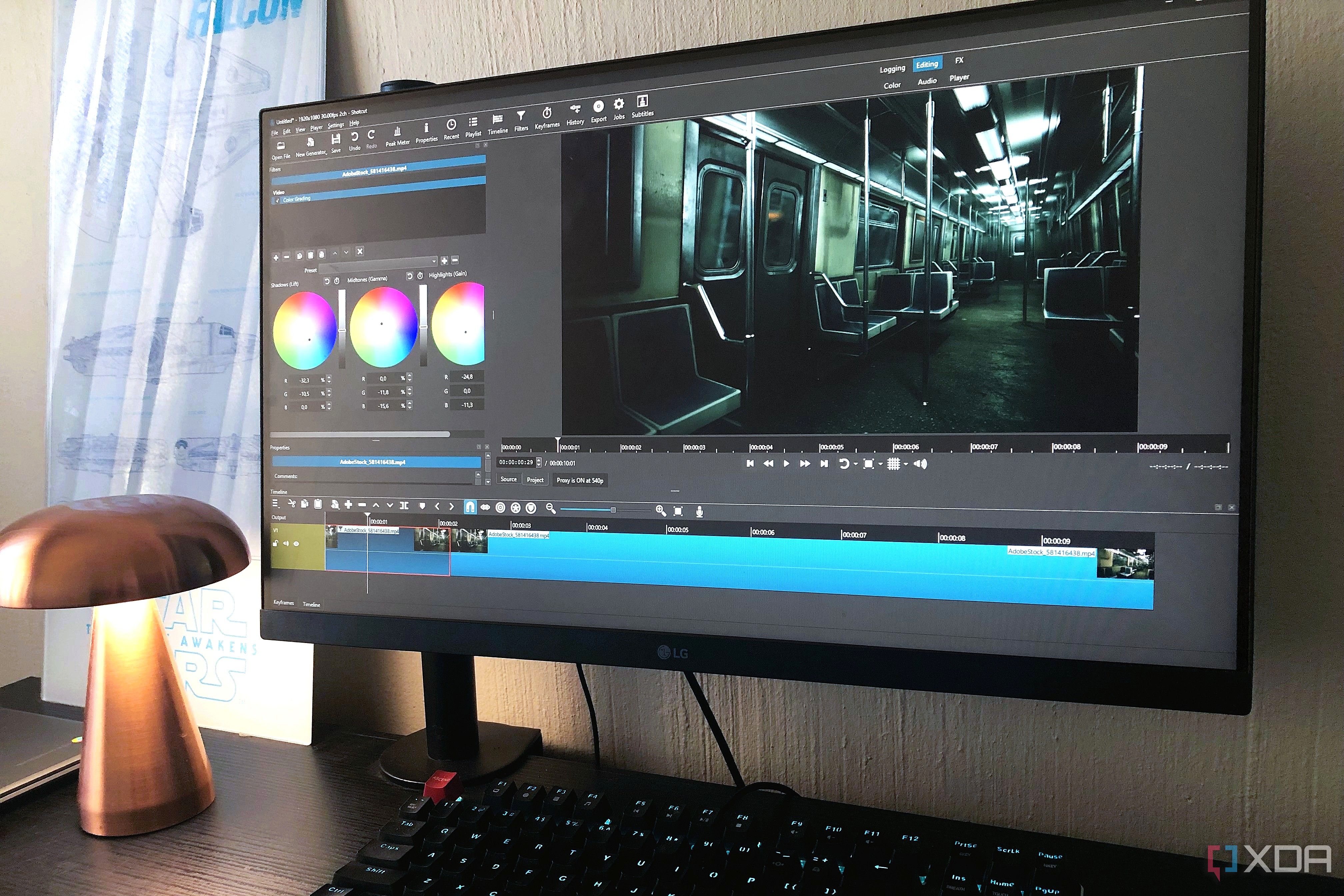Open the timeline hamburger menu
Viewport: 1344px width, 896px height.
point(275,503)
